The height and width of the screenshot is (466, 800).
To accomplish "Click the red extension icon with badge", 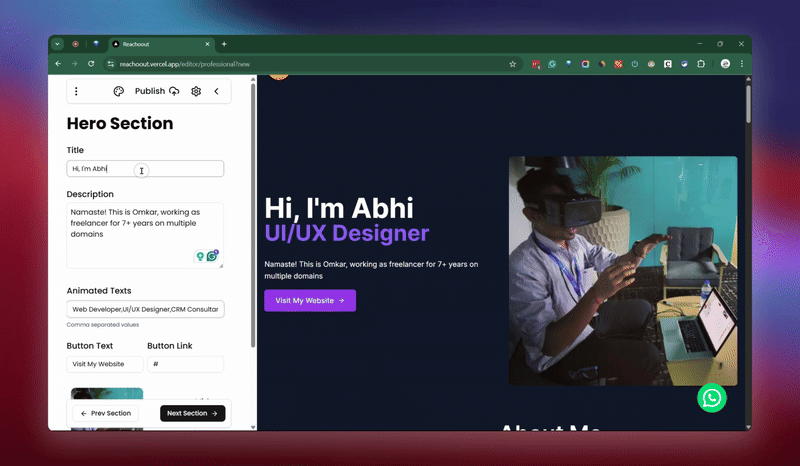I will click(x=536, y=64).
